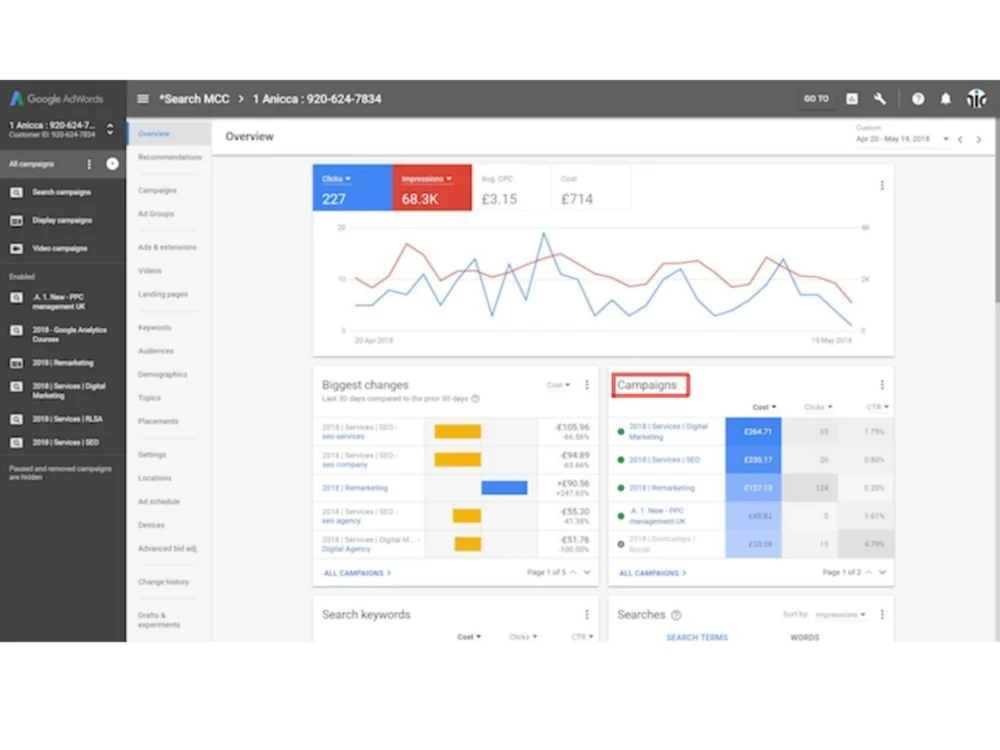Go to Ad Groups page
This screenshot has height=750, width=1000.
pos(156,214)
